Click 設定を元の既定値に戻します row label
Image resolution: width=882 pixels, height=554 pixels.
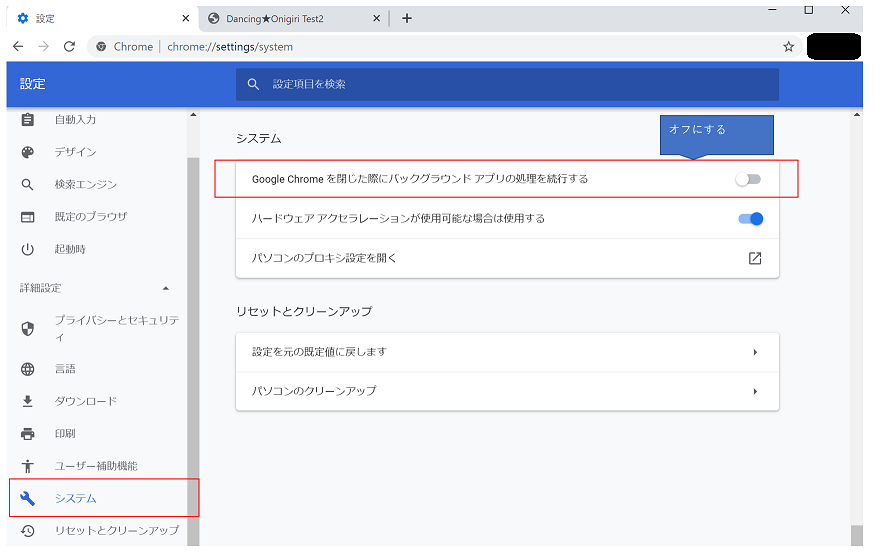pyautogui.click(x=320, y=352)
